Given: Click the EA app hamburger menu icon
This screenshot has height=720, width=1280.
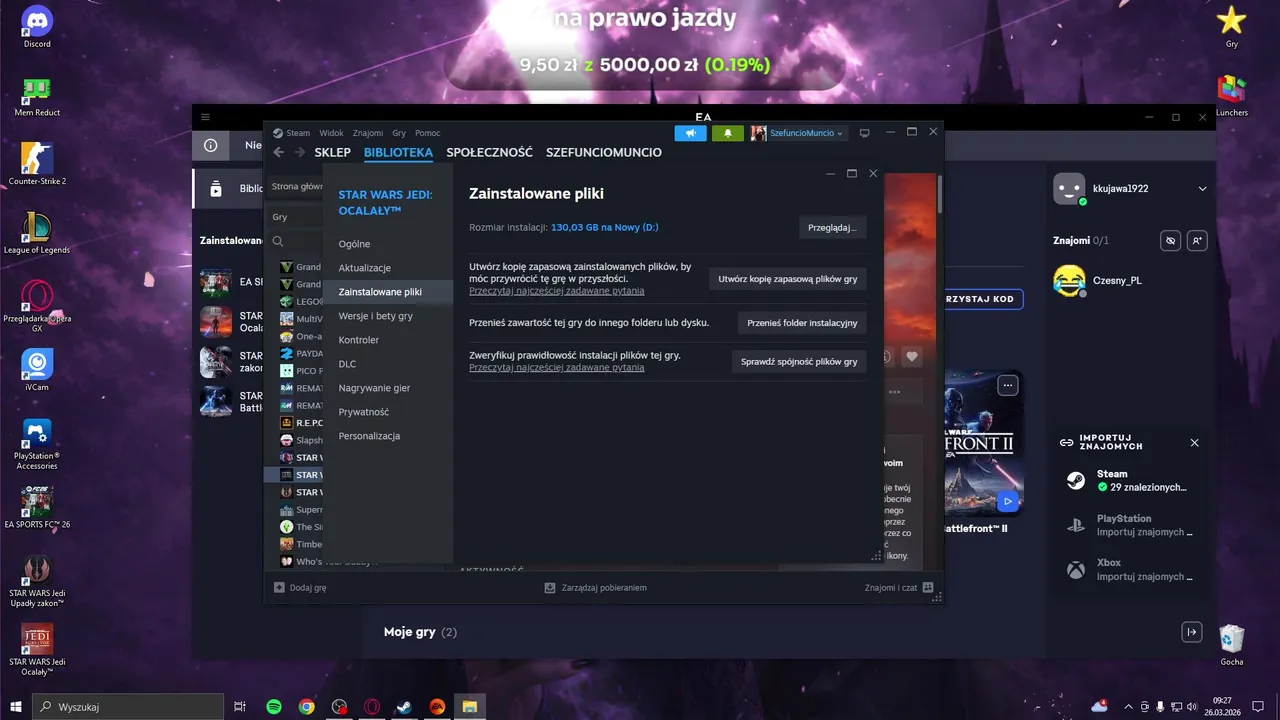Looking at the screenshot, I should pos(205,117).
